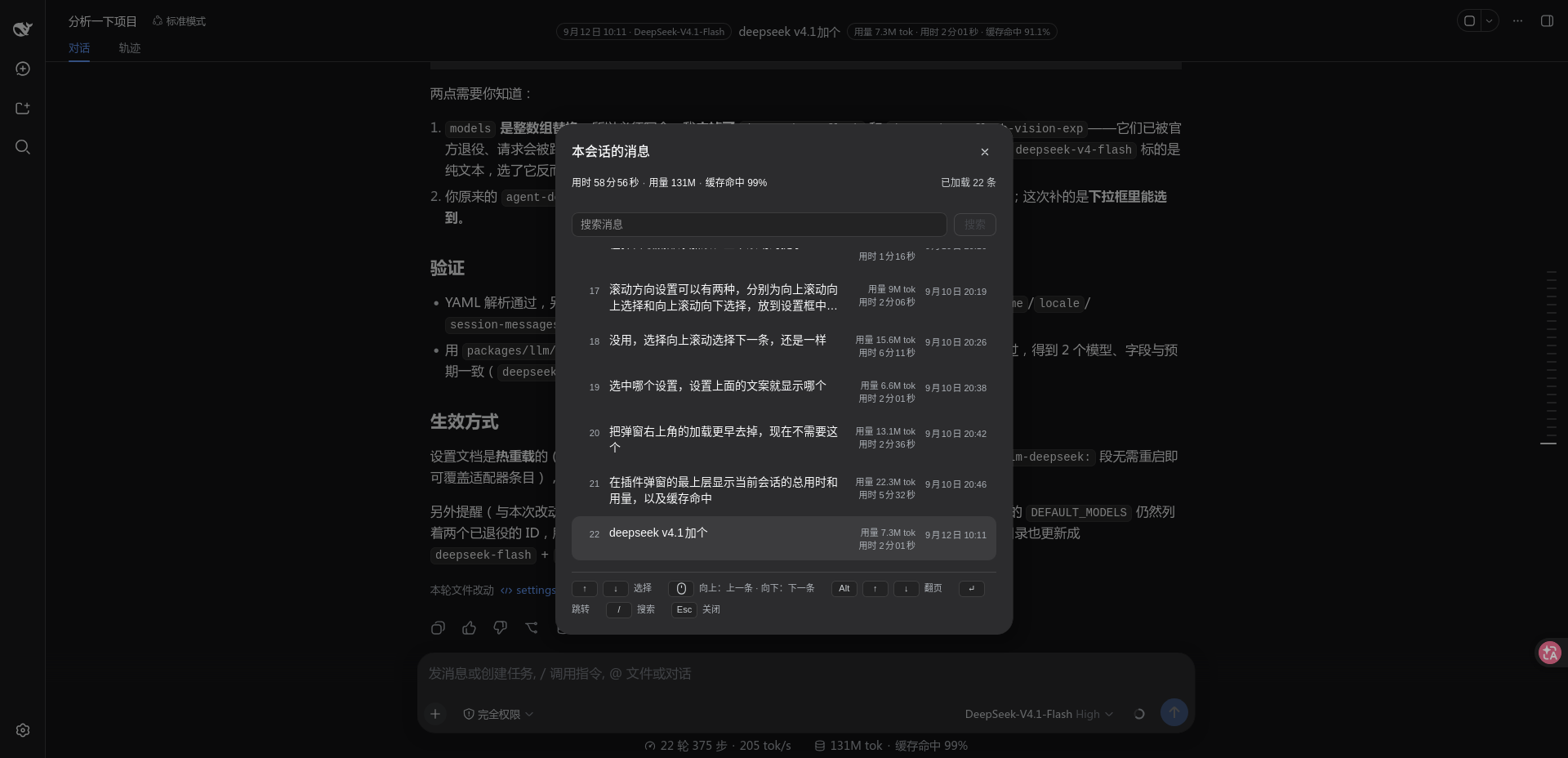Screen dimensions: 1568x758
Task: Select message 18 没用，选择向上滚动选择下一条
Action: click(x=784, y=346)
